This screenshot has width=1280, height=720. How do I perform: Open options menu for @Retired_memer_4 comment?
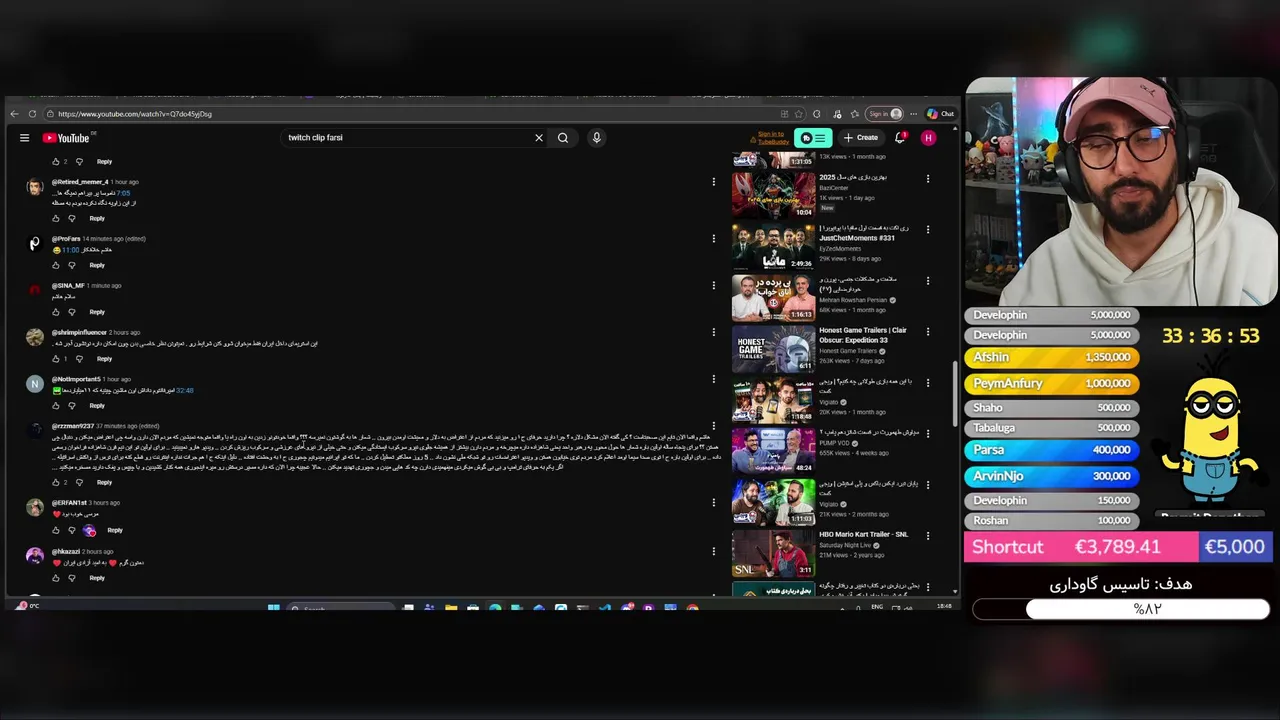(714, 182)
